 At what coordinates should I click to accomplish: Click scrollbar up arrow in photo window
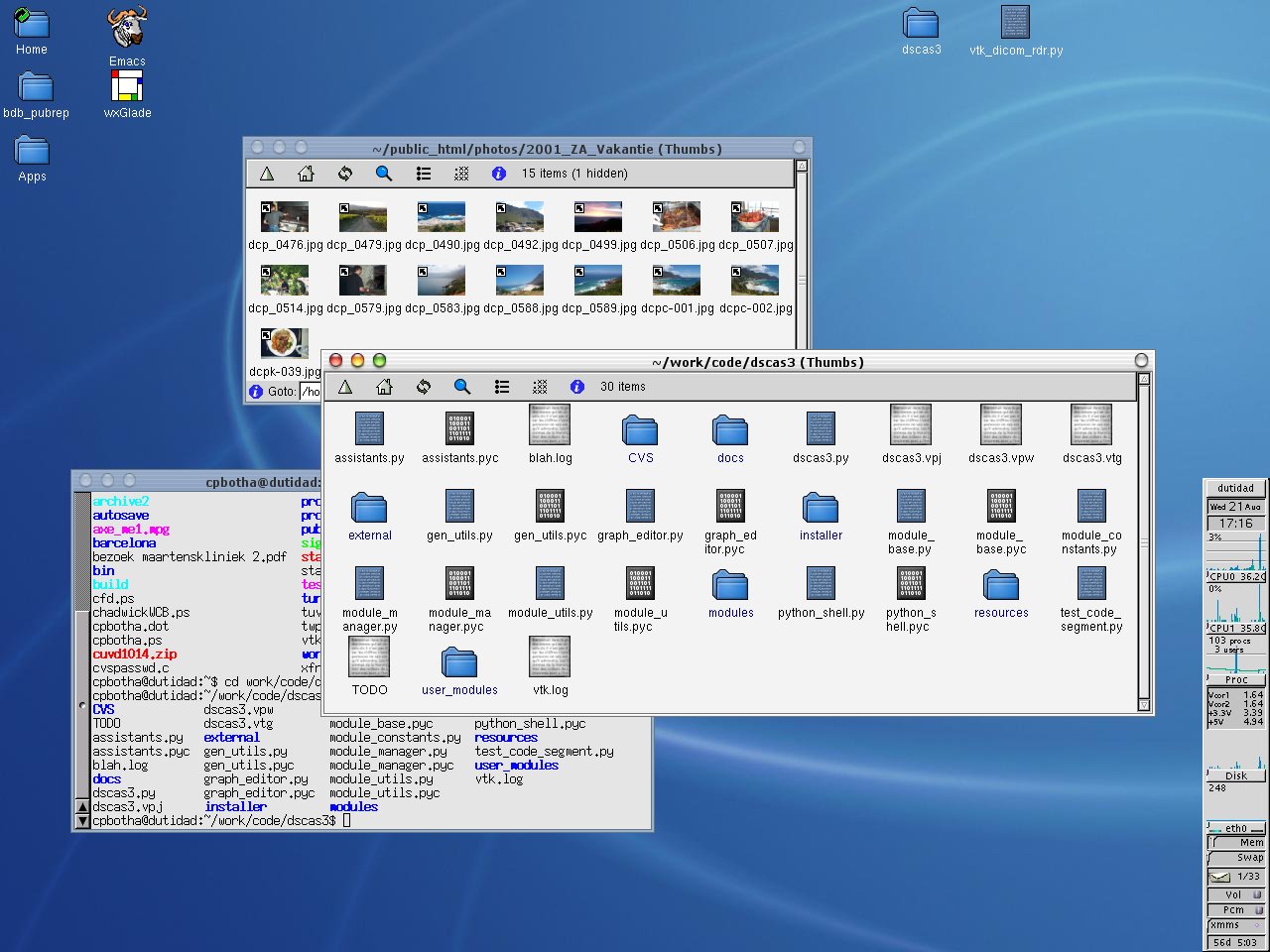(802, 167)
